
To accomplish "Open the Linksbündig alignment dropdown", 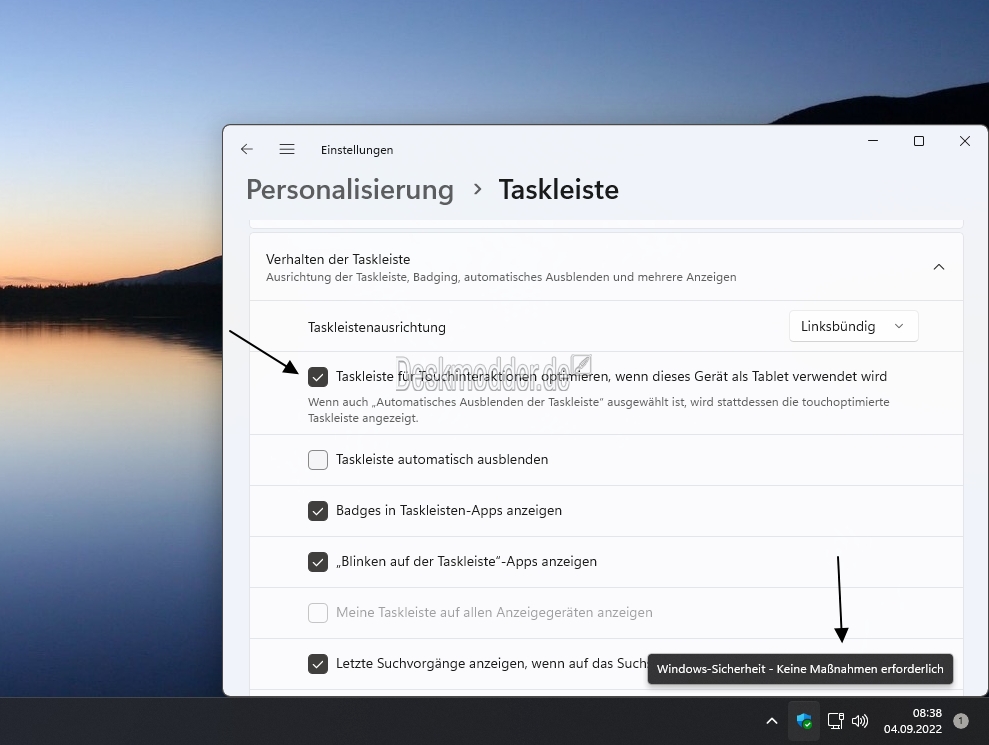I will coord(853,326).
